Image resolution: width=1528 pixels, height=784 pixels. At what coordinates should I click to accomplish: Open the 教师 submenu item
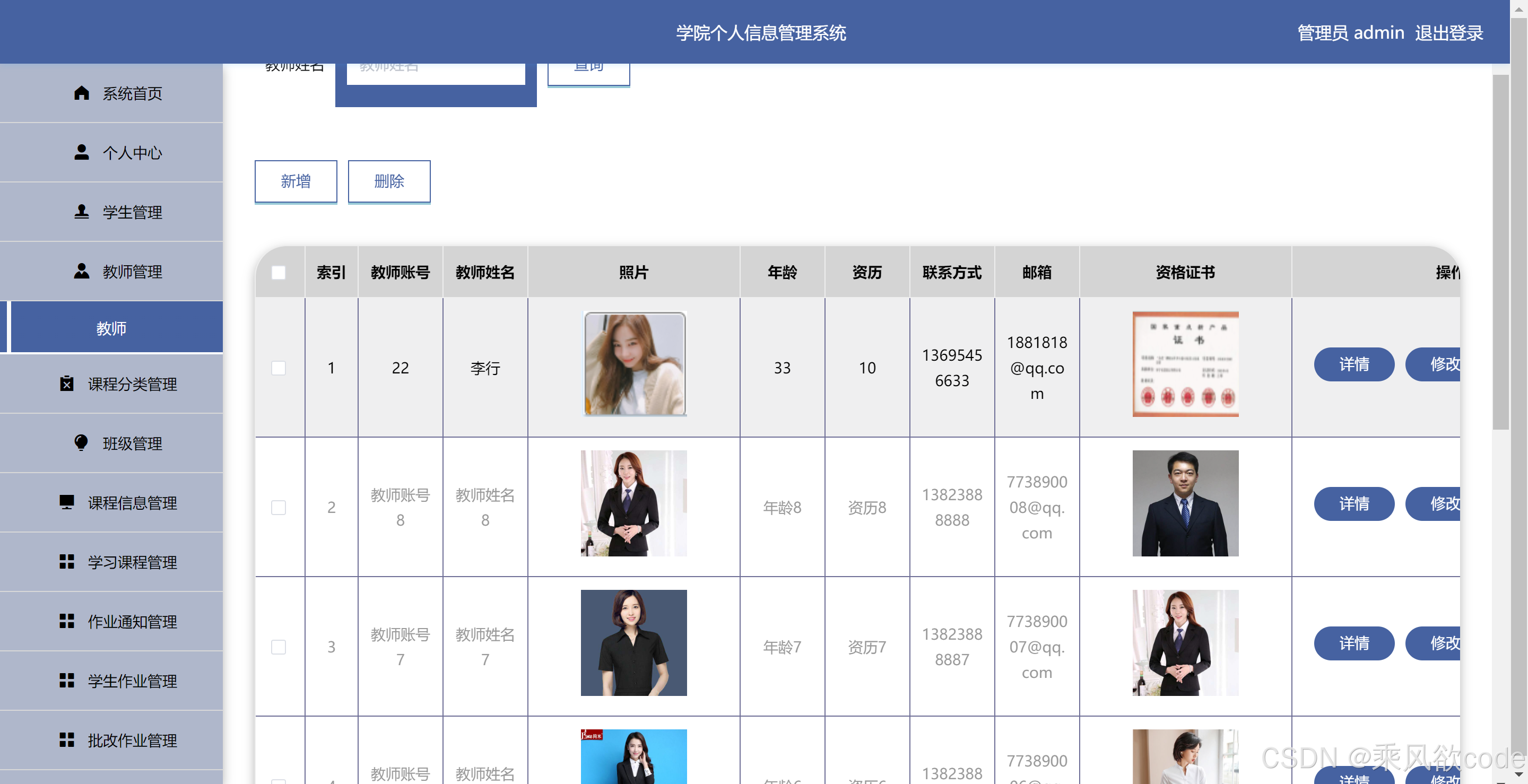click(x=111, y=328)
